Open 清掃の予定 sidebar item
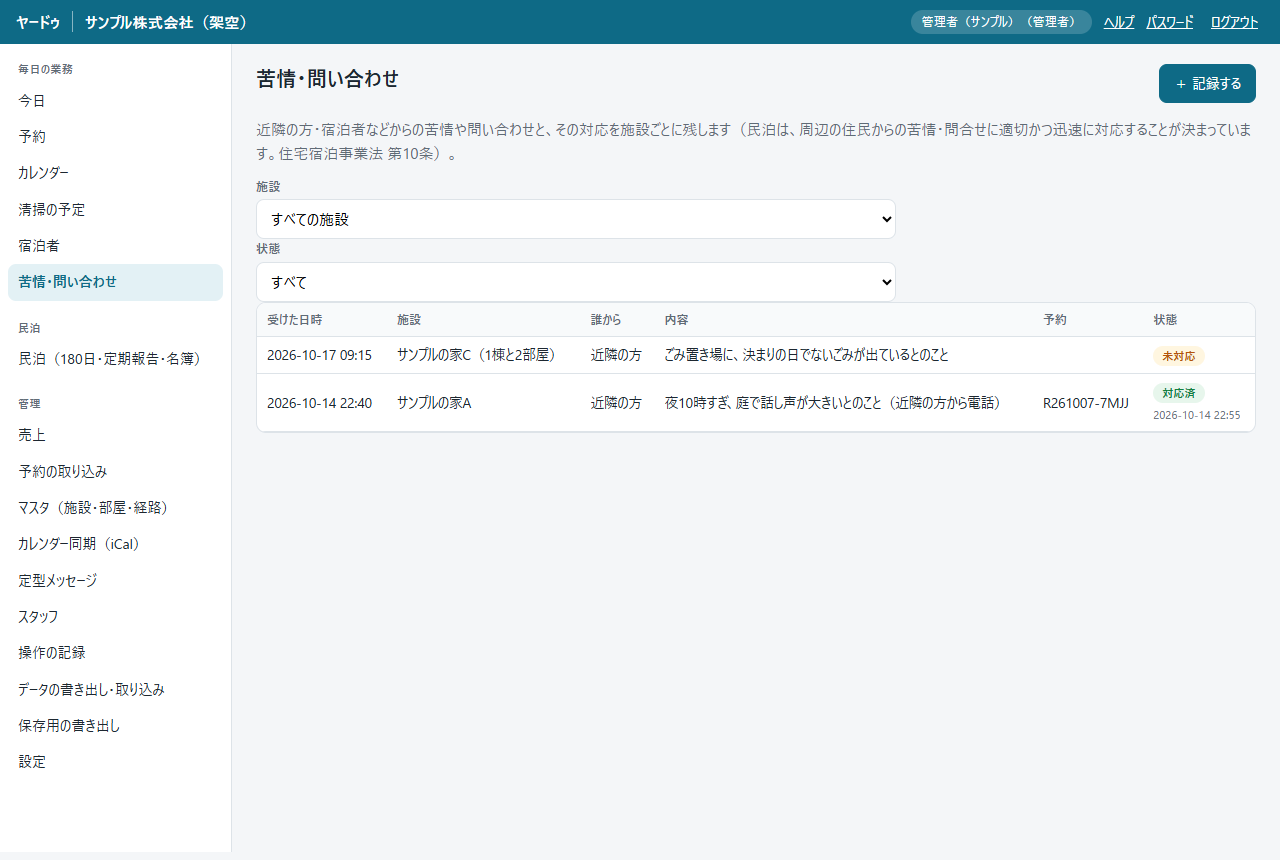The height and width of the screenshot is (860, 1280). 115,210
